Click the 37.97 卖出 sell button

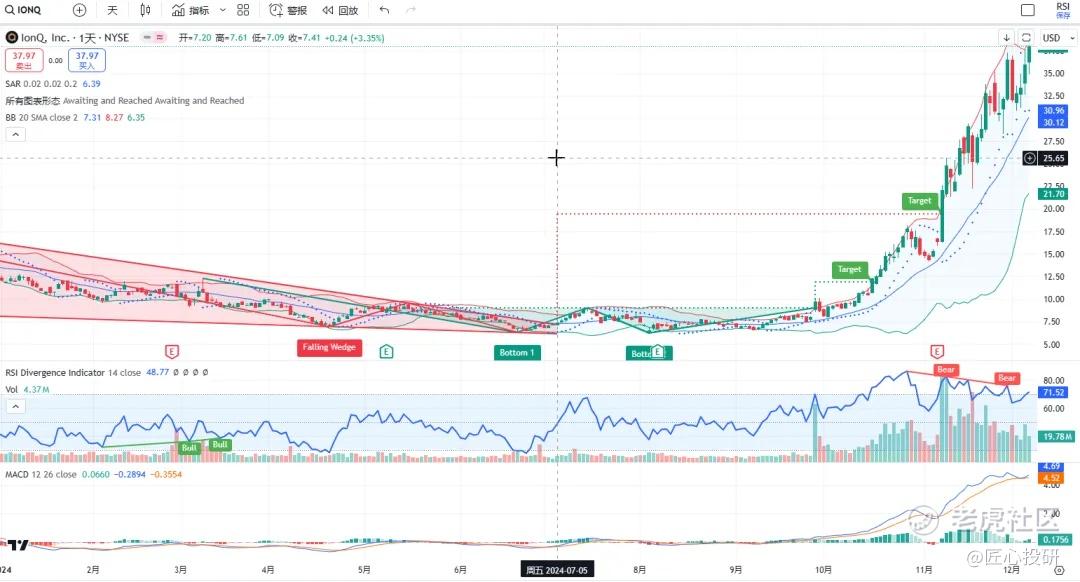(x=24, y=60)
